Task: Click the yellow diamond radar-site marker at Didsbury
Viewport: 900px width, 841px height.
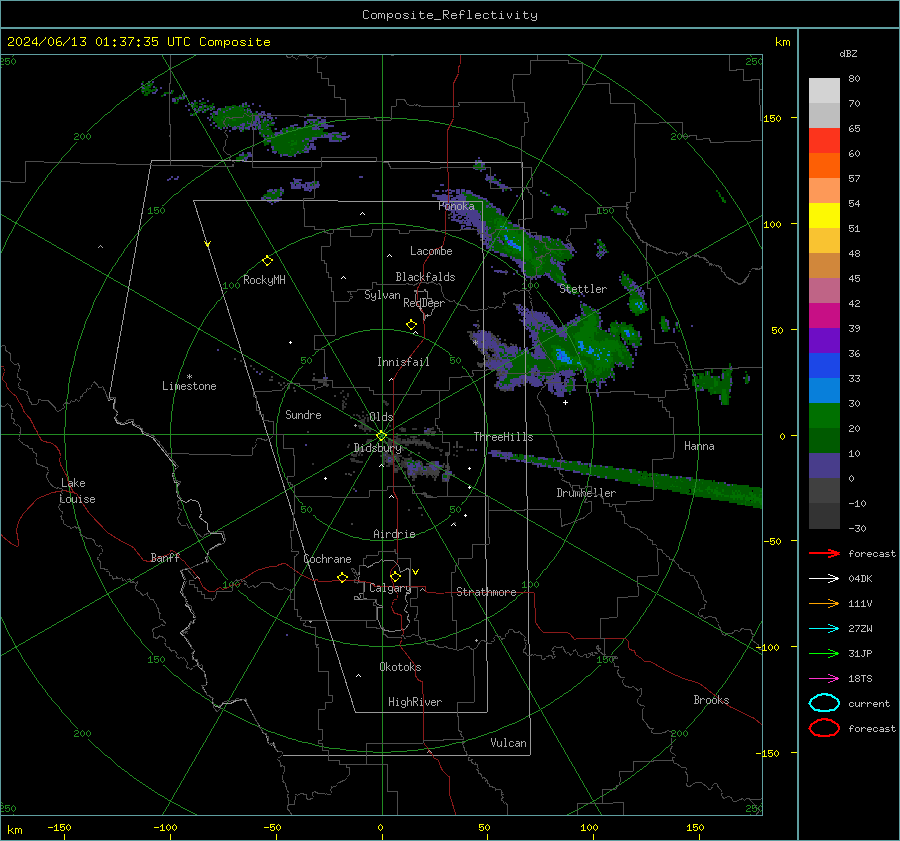Action: click(381, 436)
